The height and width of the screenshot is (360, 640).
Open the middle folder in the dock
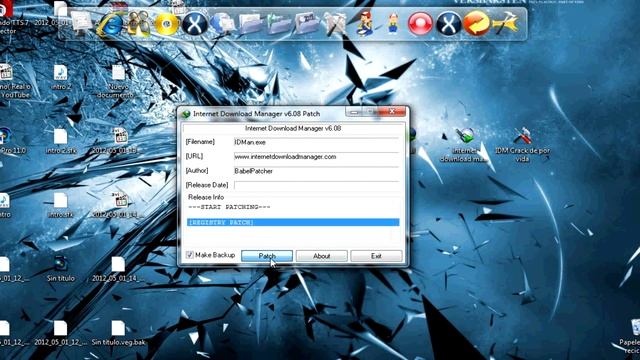click(279, 24)
